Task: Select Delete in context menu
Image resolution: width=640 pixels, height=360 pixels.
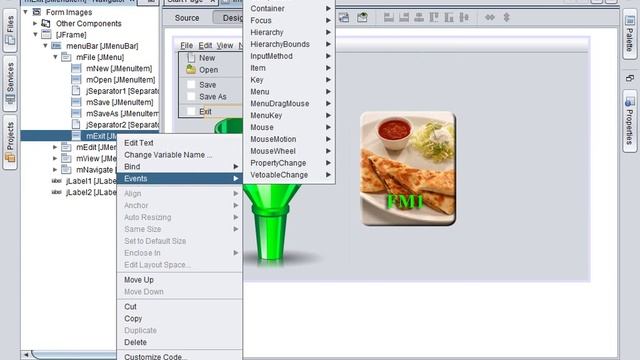Action: point(180,342)
